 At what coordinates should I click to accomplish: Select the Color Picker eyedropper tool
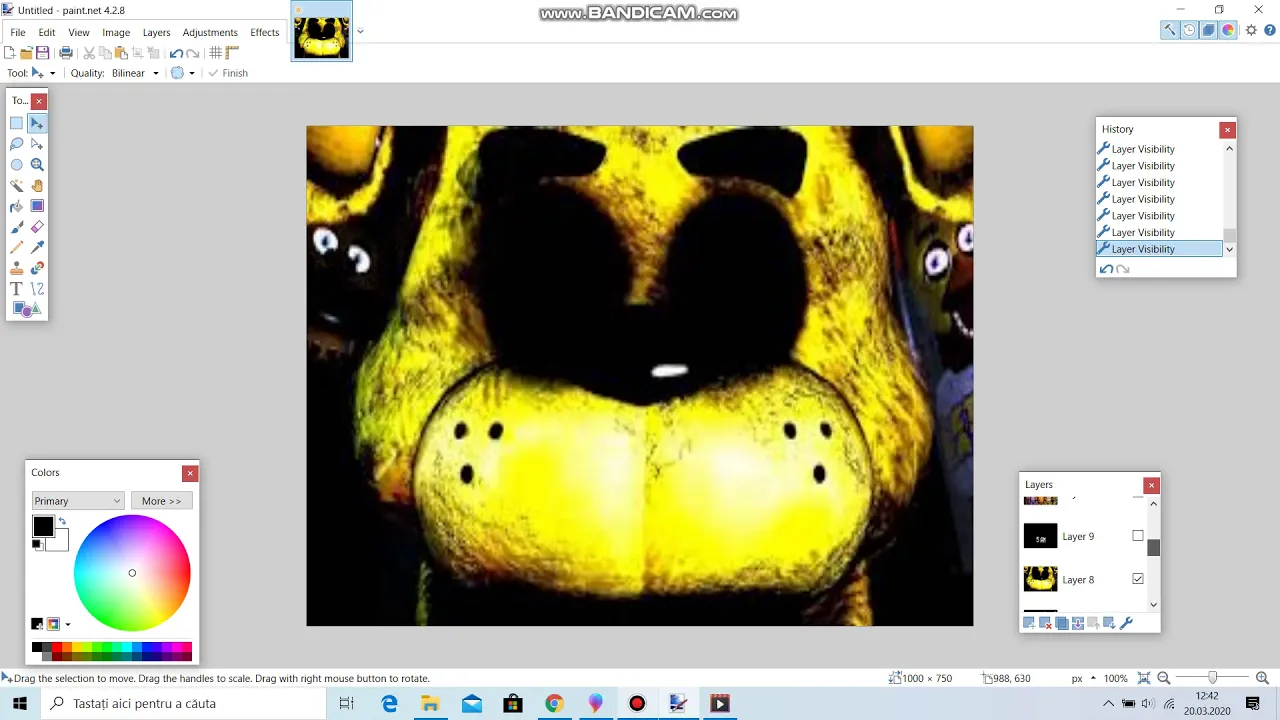tap(37, 247)
